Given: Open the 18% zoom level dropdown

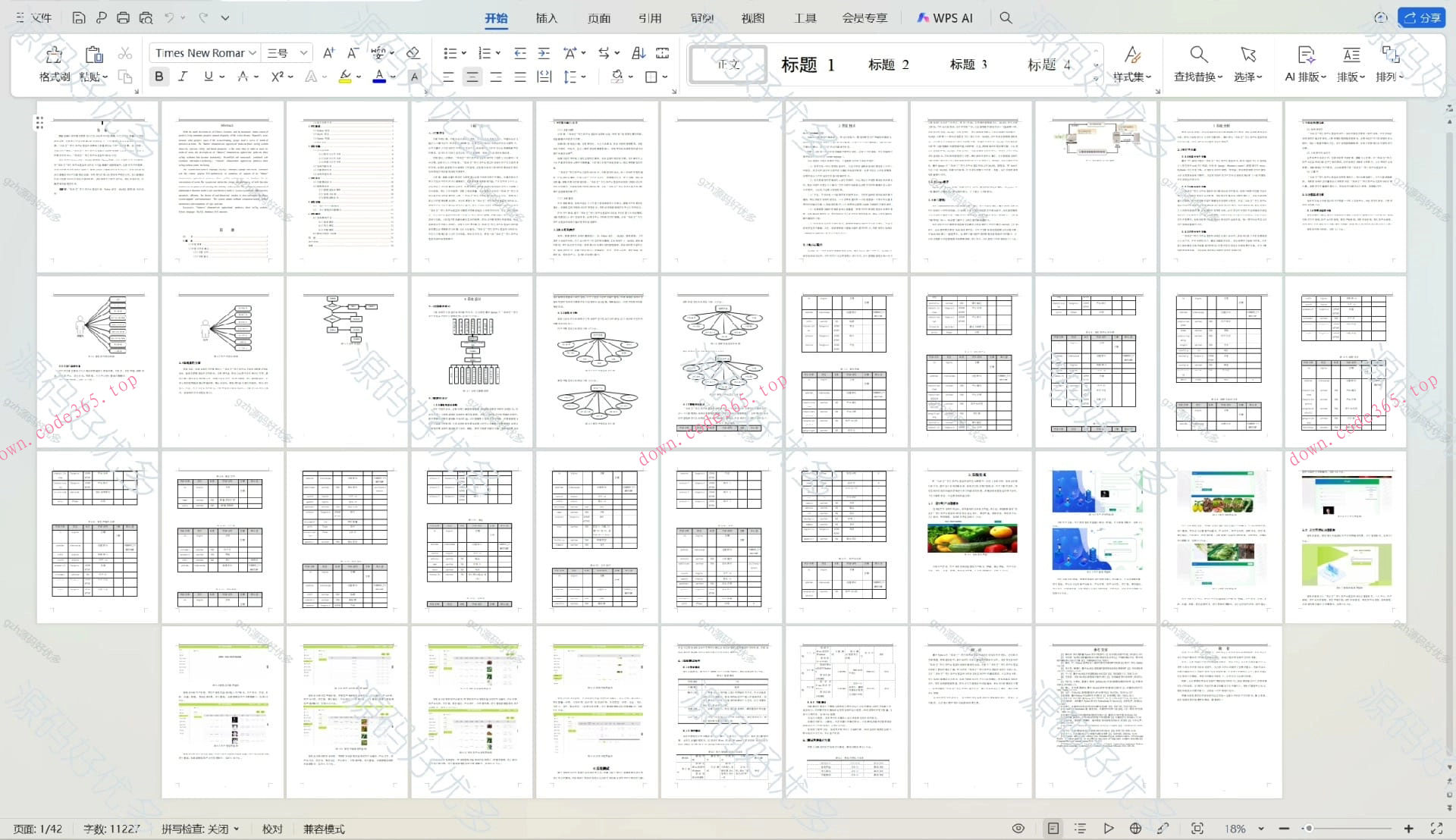Looking at the screenshot, I should click(1260, 829).
